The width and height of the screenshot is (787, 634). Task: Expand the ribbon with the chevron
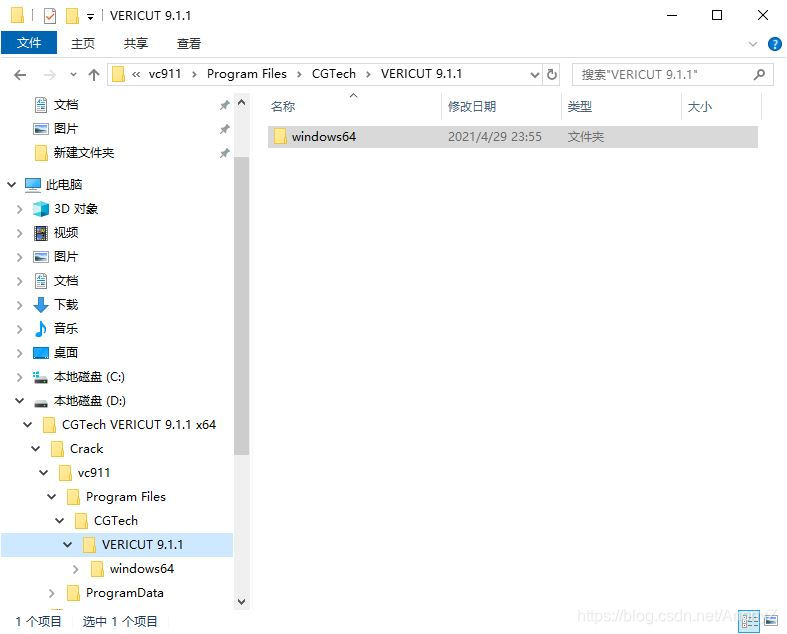coord(752,44)
